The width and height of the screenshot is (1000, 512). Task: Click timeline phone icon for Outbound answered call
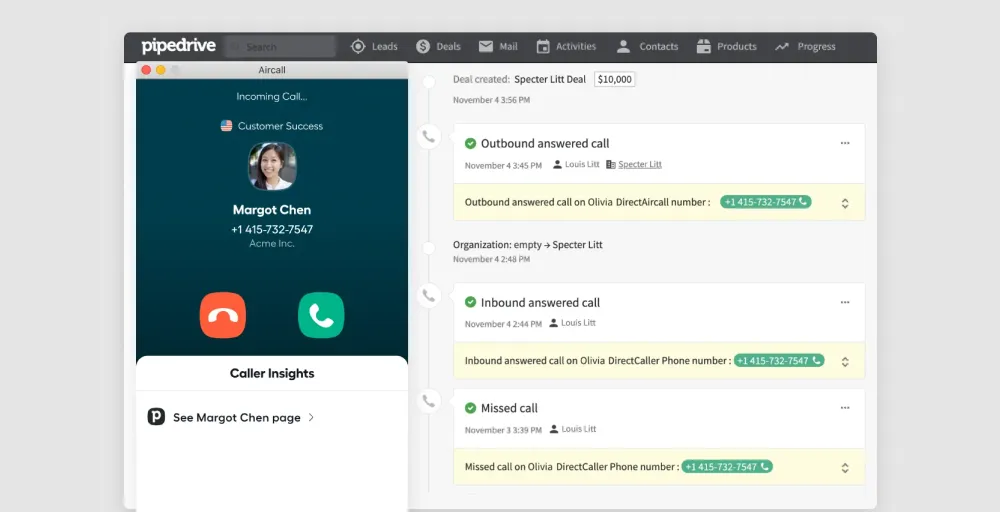(429, 136)
